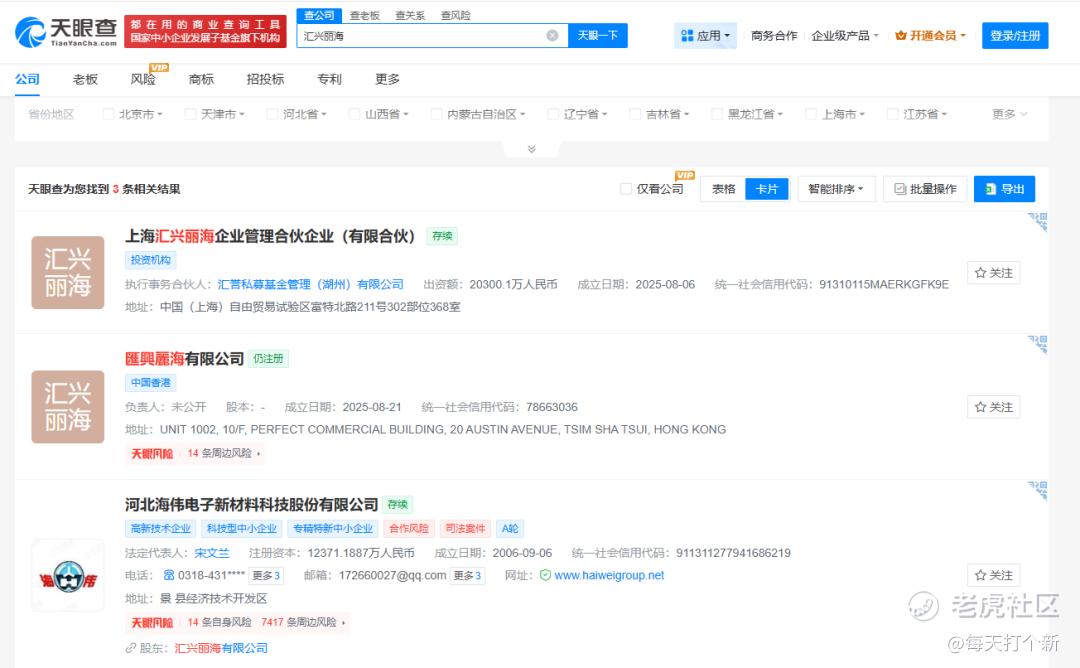Expand the 江苏省 region dropdown arrow
This screenshot has width=1080, height=668.
(x=944, y=114)
